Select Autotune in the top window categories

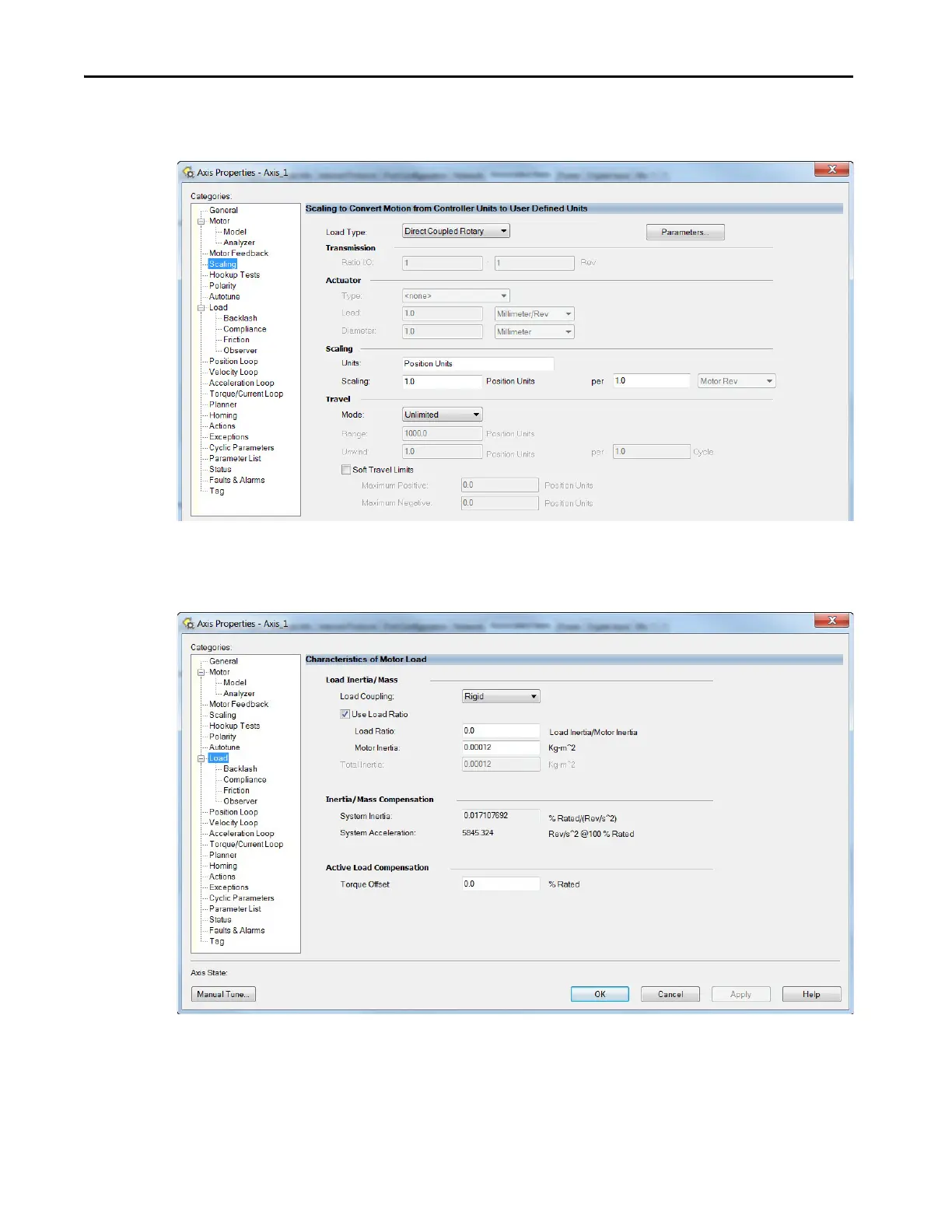click(224, 296)
